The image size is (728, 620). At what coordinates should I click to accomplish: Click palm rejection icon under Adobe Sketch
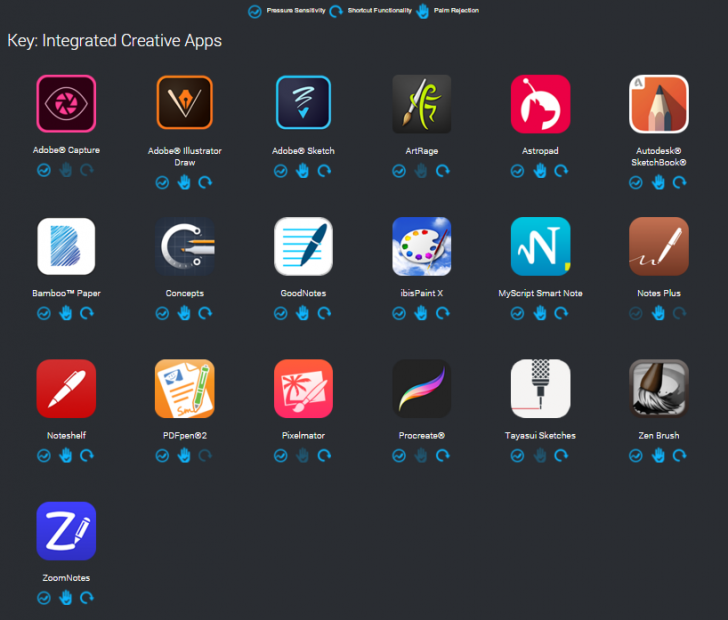tap(303, 171)
